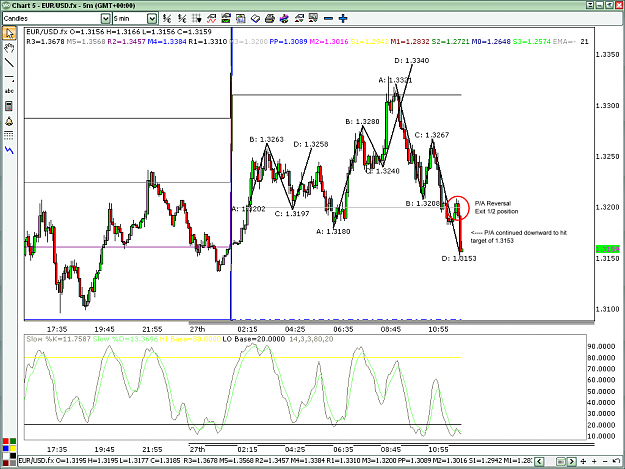The width and height of the screenshot is (625, 469).
Task: Click the 'R2=1.3457' value in chart header
Action: [126, 41]
